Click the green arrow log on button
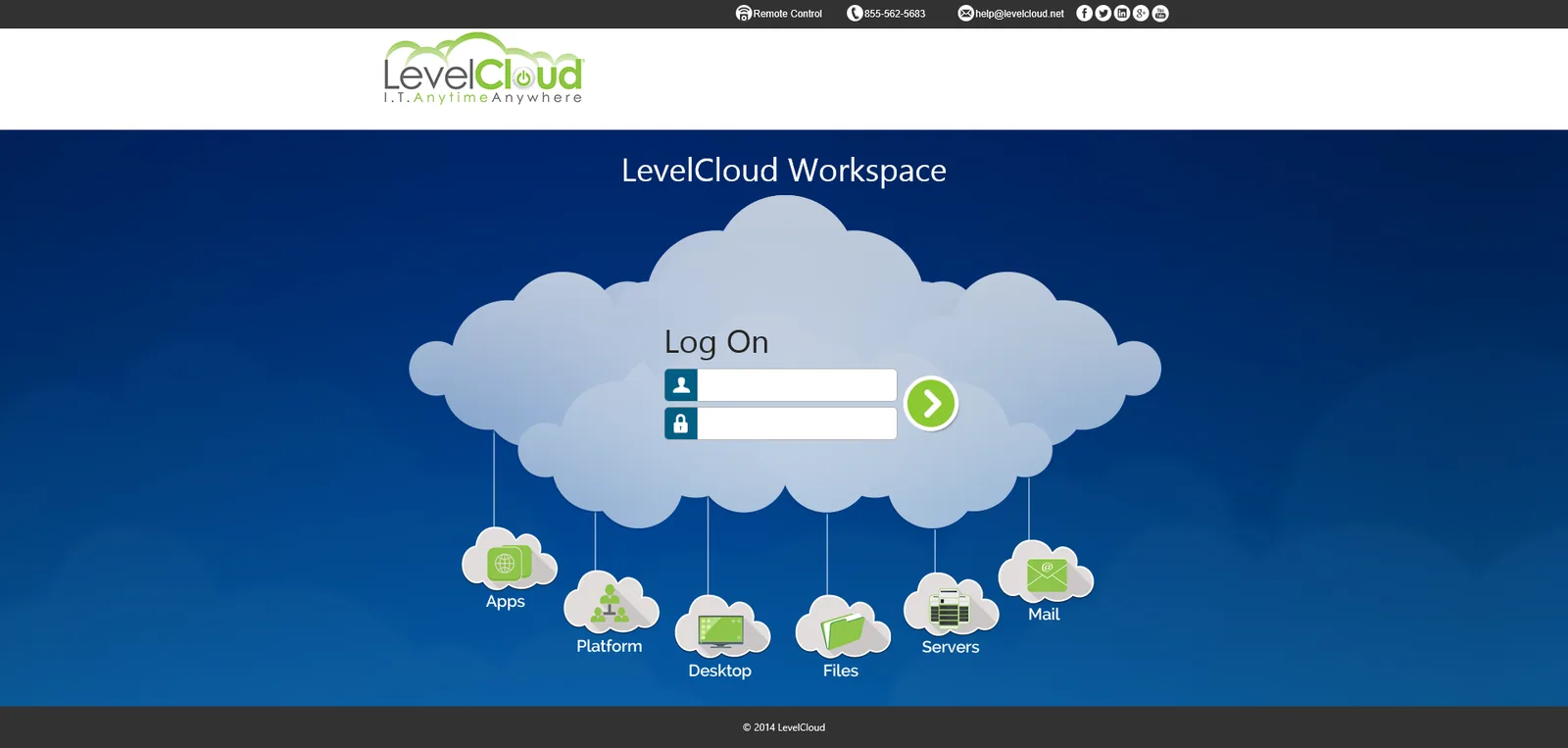 click(x=930, y=403)
